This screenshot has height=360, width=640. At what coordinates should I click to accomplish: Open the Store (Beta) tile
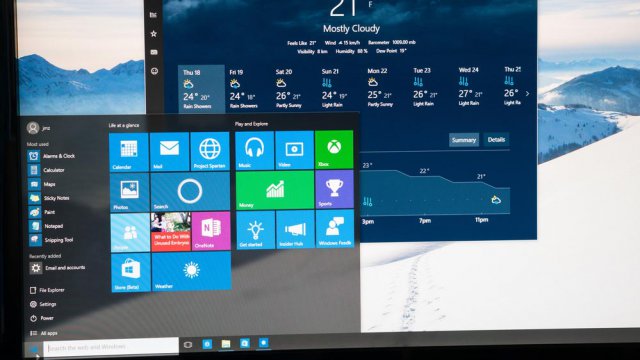coord(131,273)
